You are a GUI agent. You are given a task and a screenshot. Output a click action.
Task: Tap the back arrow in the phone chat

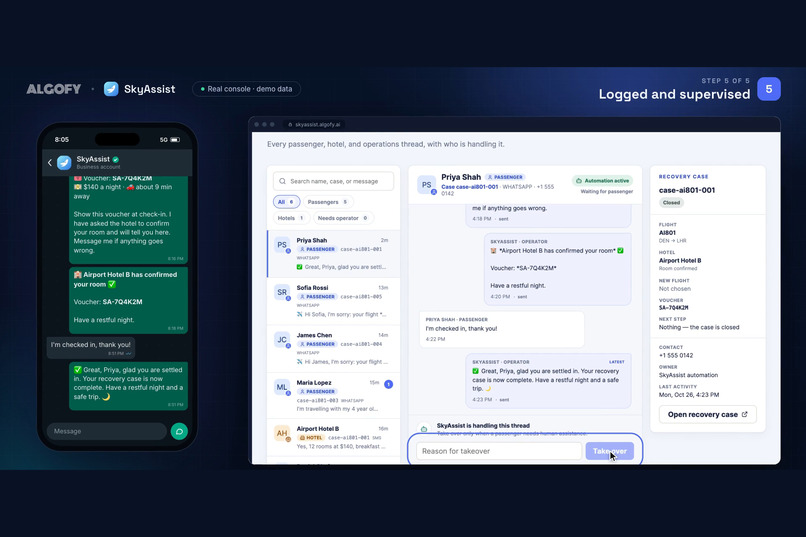(x=50, y=162)
